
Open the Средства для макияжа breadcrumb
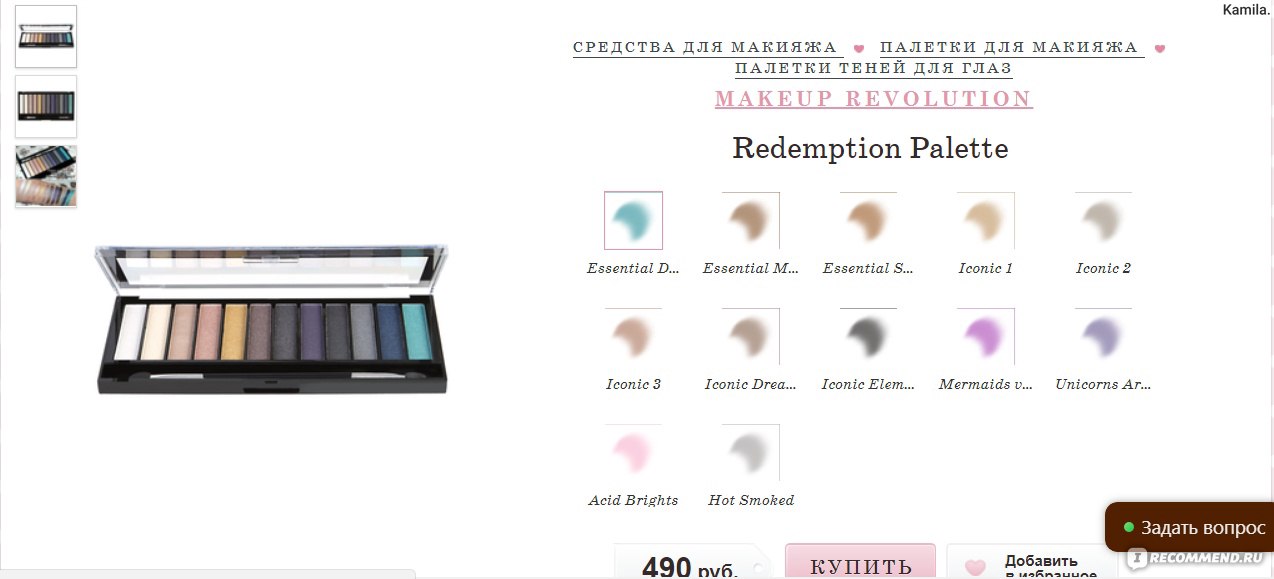(705, 47)
